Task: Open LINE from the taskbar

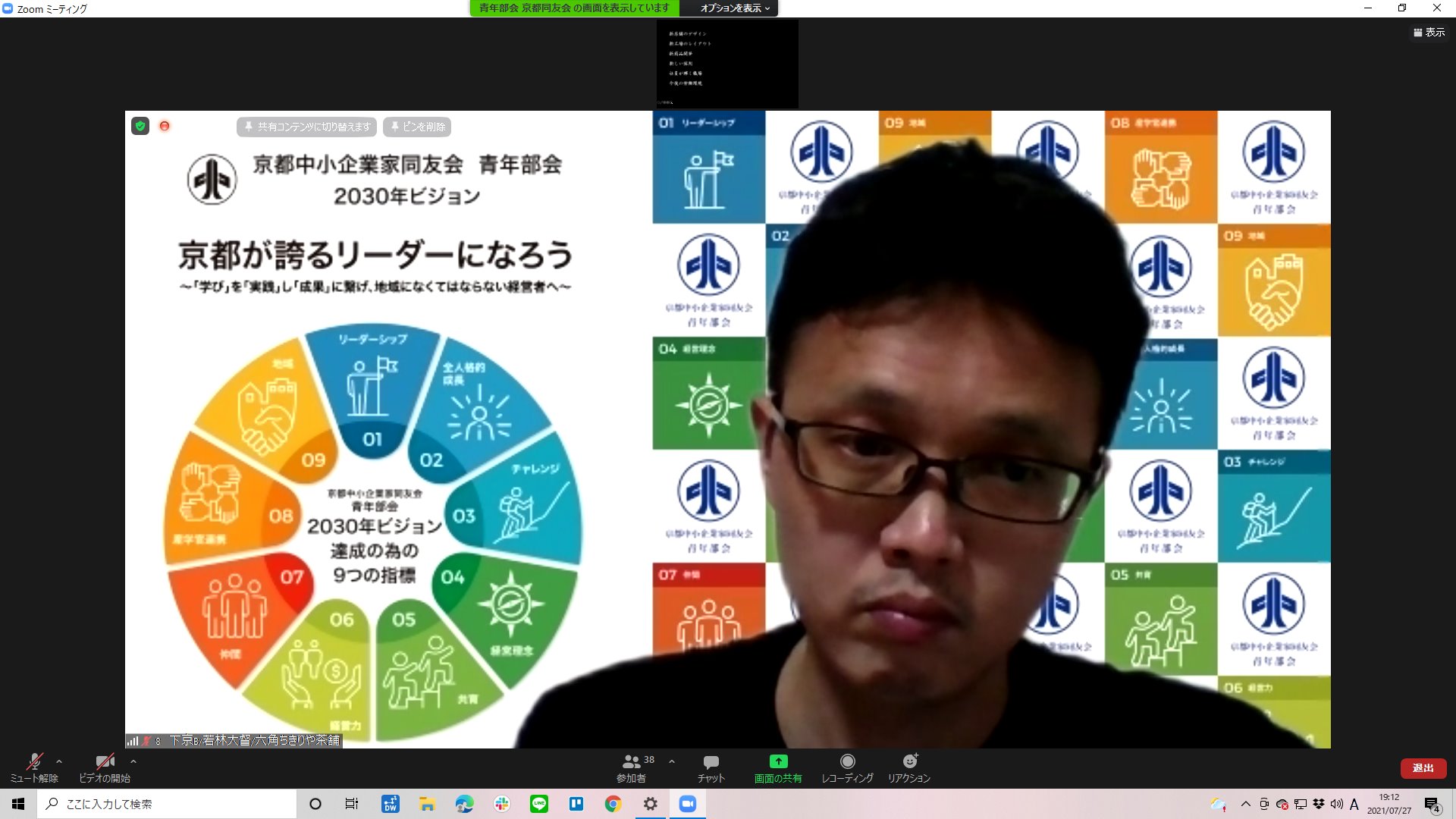Action: [539, 804]
